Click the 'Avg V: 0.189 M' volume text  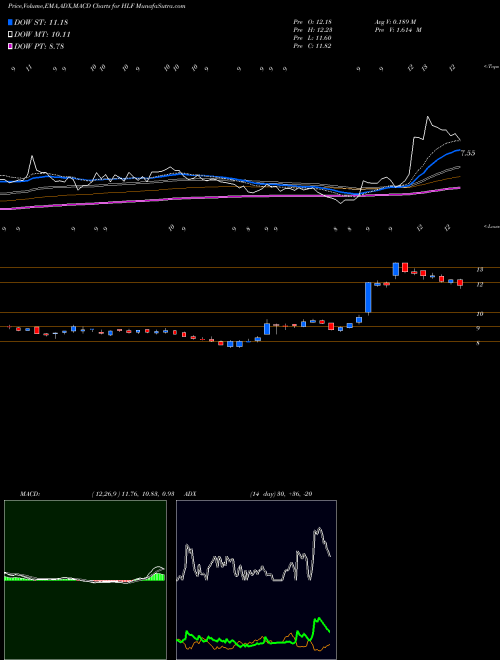[x=395, y=22]
